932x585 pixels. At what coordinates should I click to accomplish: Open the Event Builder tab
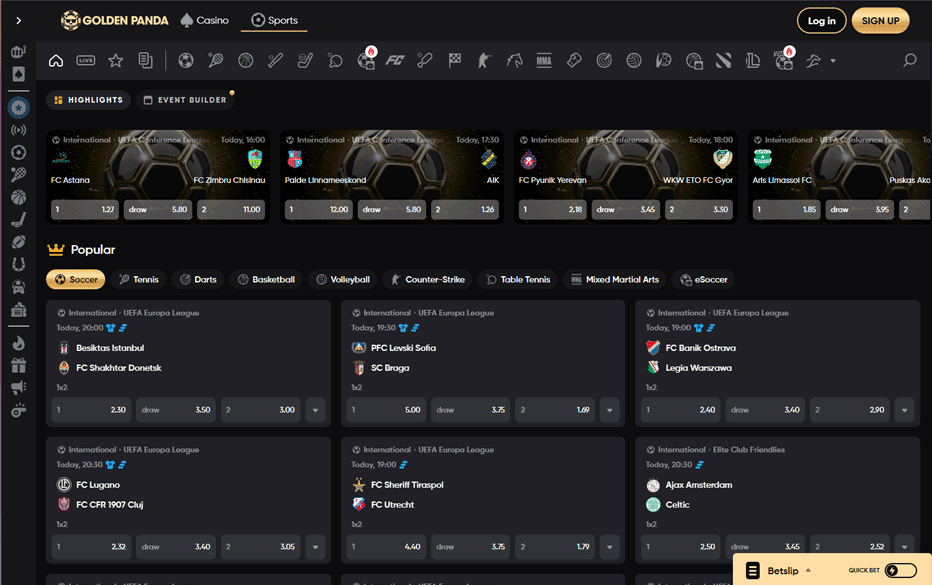(185, 100)
